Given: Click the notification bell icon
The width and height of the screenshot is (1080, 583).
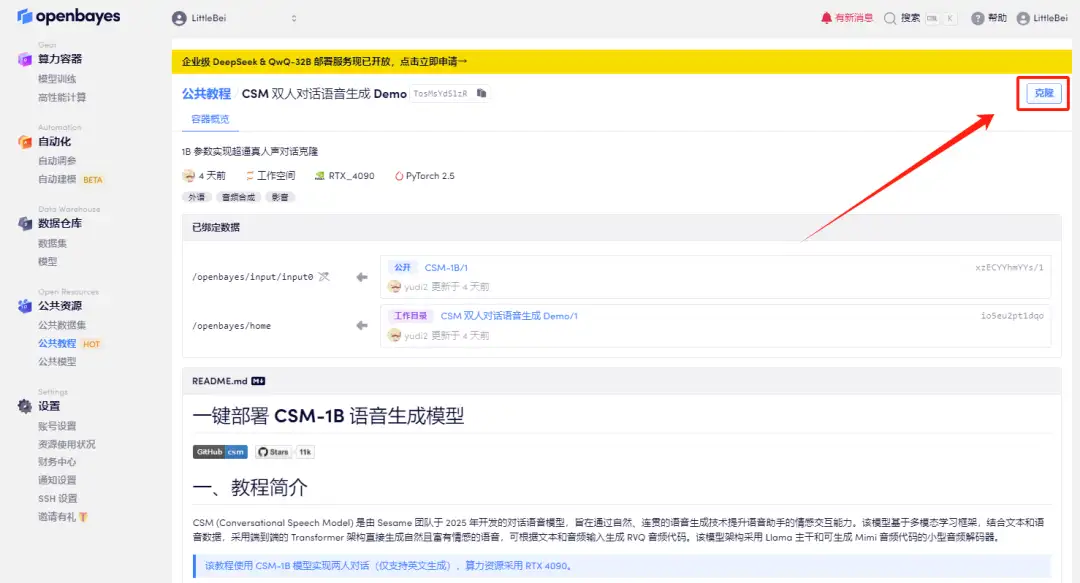Looking at the screenshot, I should [826, 18].
